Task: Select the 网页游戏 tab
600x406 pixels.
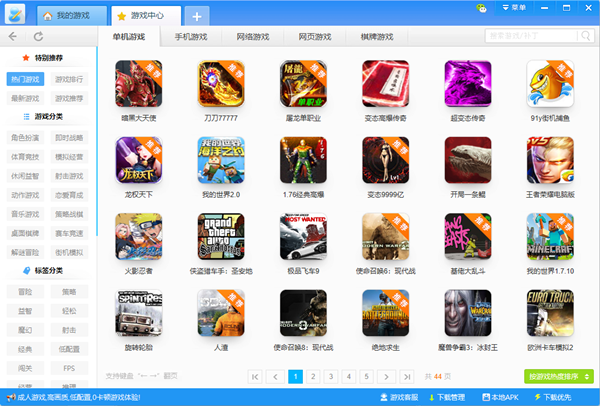Action: click(x=315, y=37)
